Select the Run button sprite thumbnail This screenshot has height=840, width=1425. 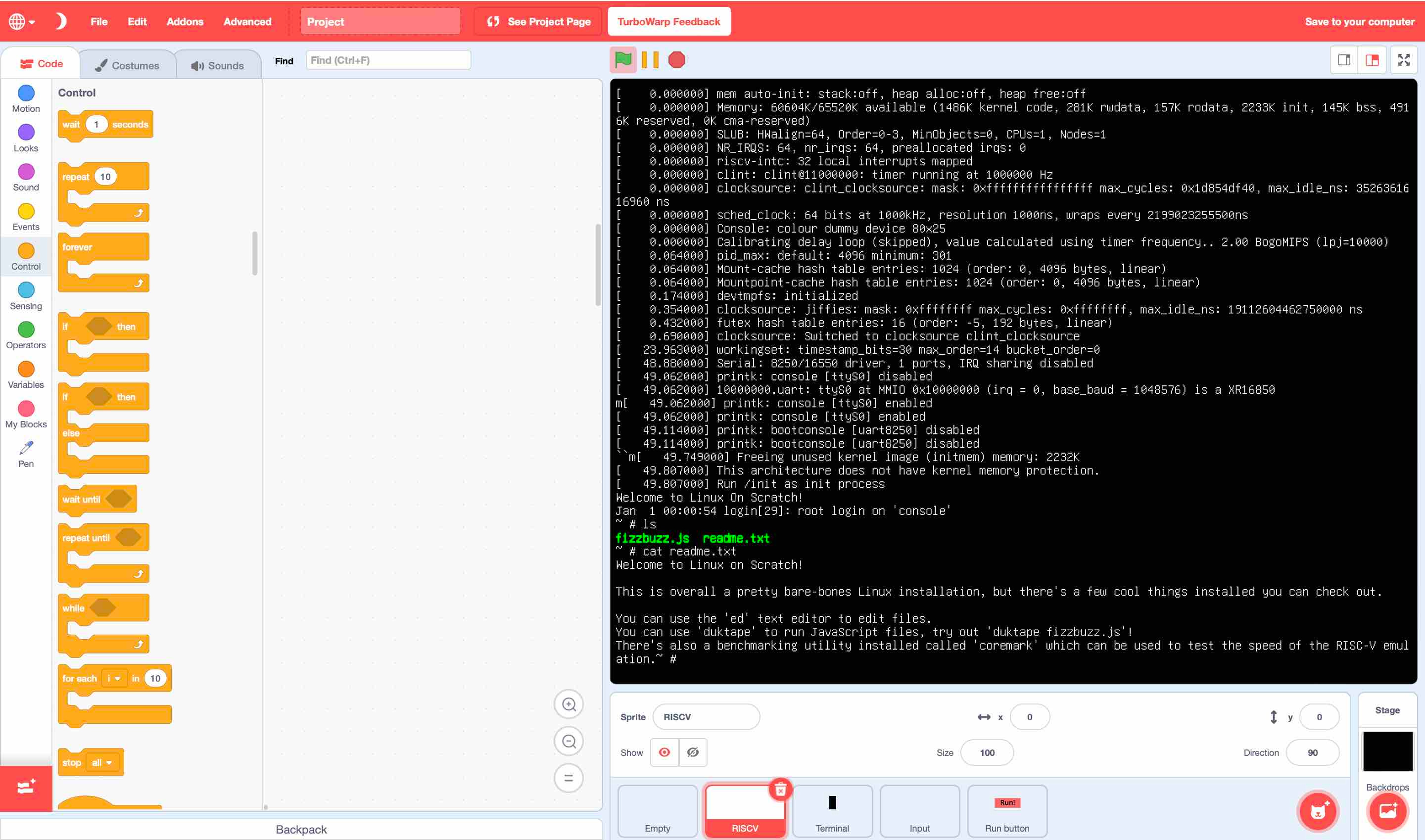pos(1007,811)
